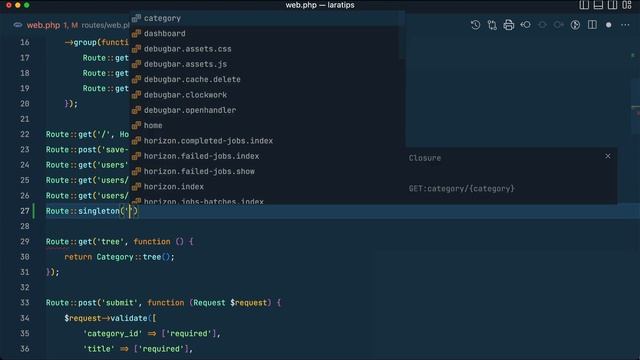Select debugbar.assets.js suggestion

click(267, 64)
